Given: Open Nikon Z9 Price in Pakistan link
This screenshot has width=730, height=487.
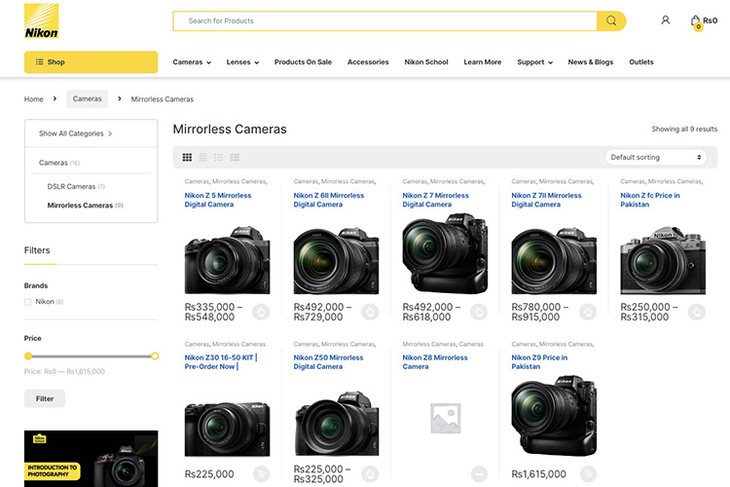Looking at the screenshot, I should point(539,362).
